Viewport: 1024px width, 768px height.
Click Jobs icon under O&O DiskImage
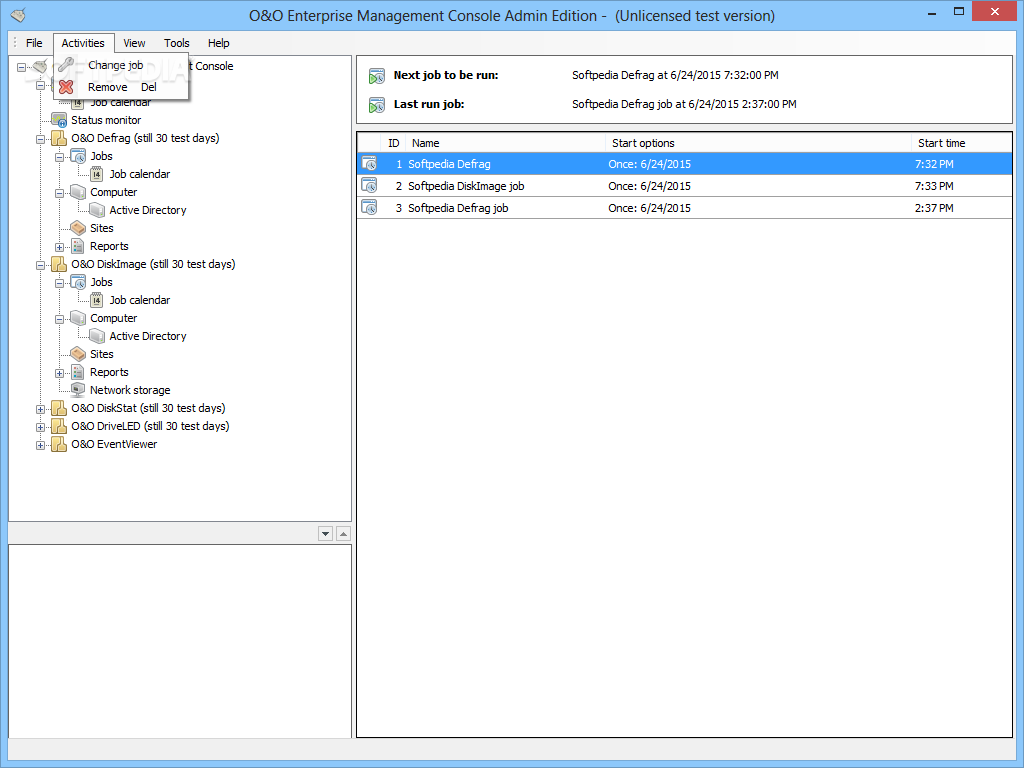pyautogui.click(x=78, y=282)
